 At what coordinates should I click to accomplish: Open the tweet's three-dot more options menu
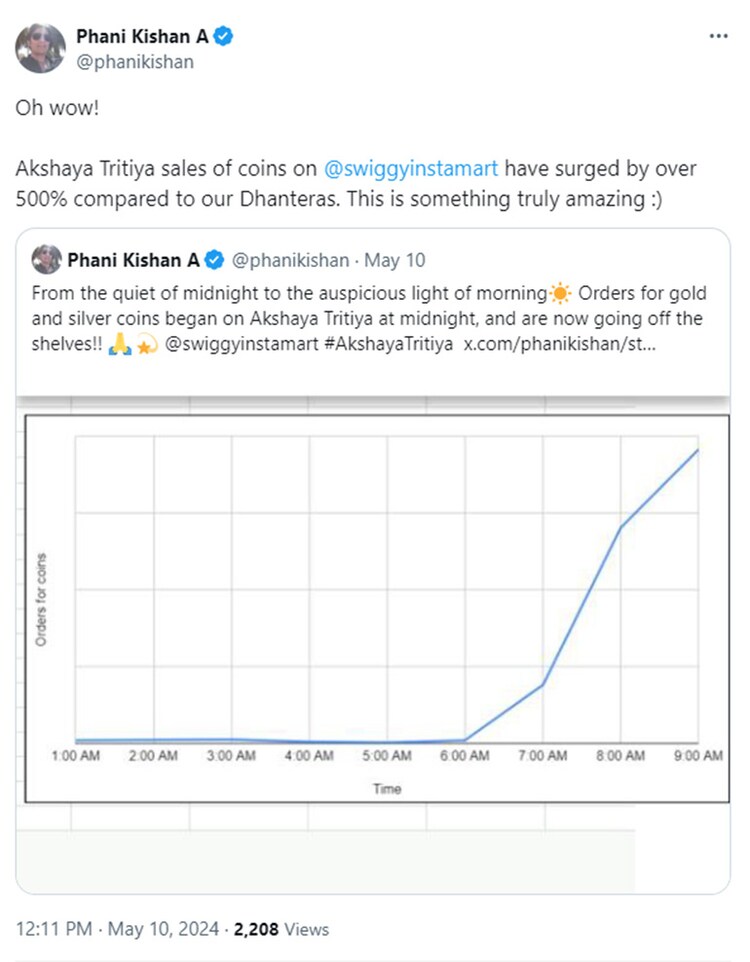[718, 36]
